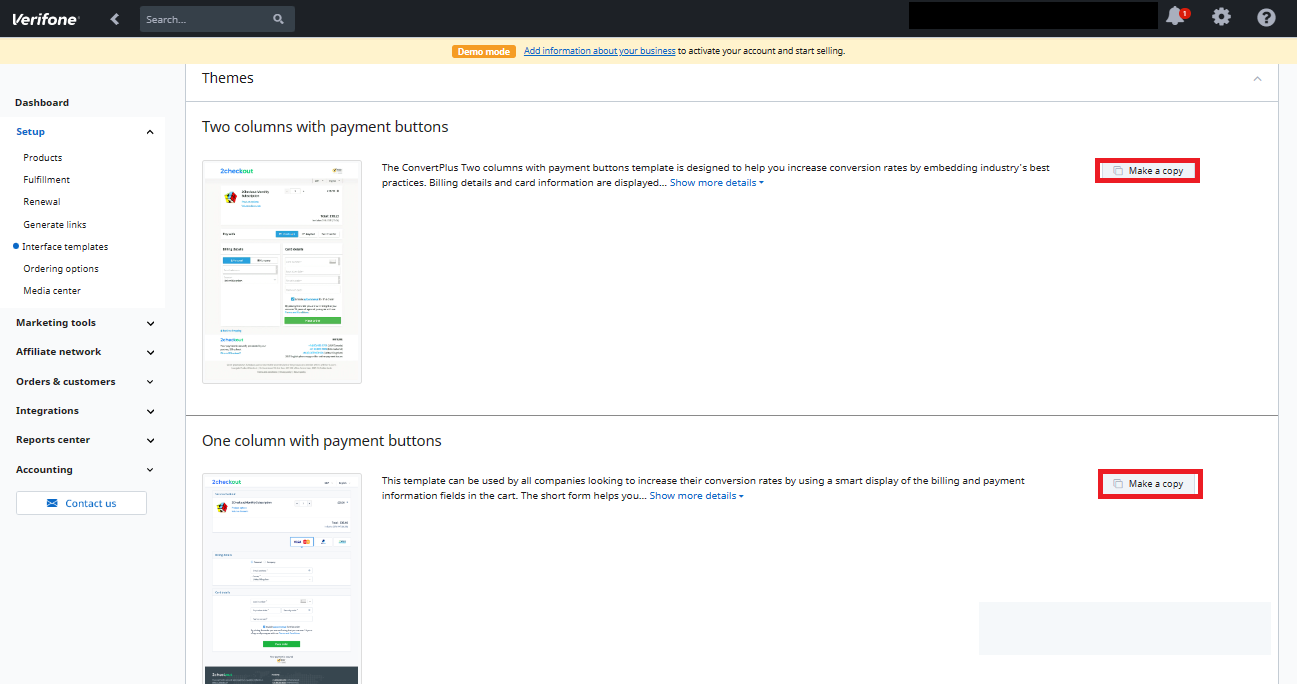This screenshot has height=684, width=1297.
Task: Open the Dashboard page
Action: tap(42, 103)
